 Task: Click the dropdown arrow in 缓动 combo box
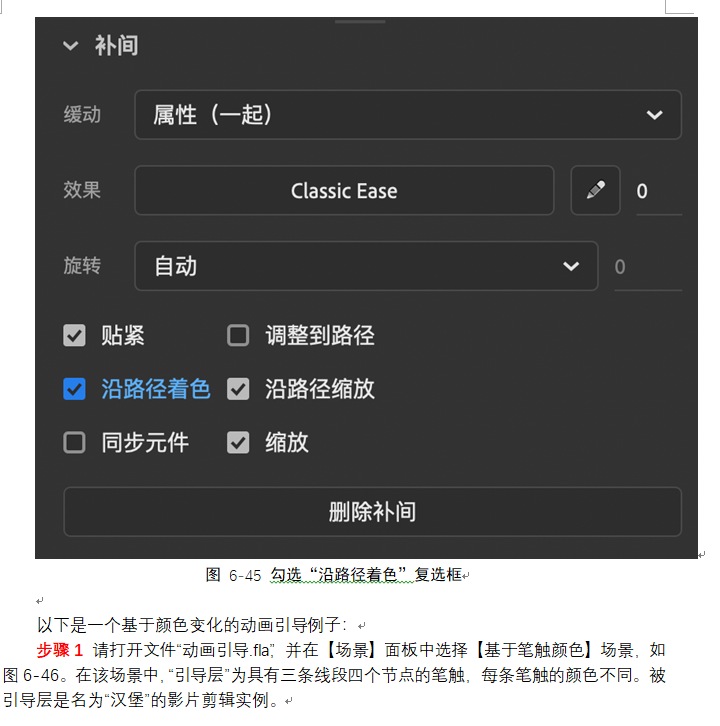point(654,115)
